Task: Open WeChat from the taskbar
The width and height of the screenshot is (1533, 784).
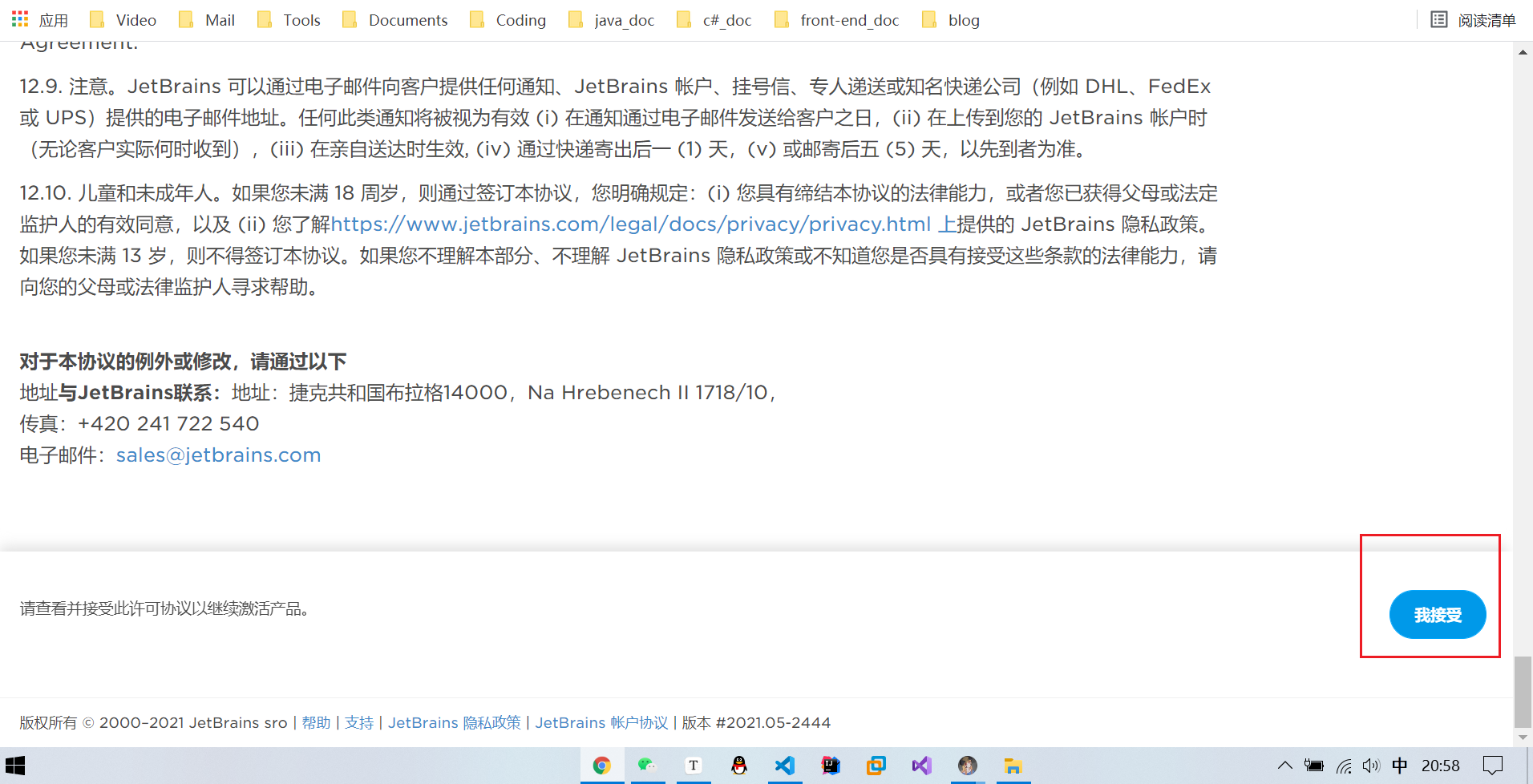Action: coord(648,766)
